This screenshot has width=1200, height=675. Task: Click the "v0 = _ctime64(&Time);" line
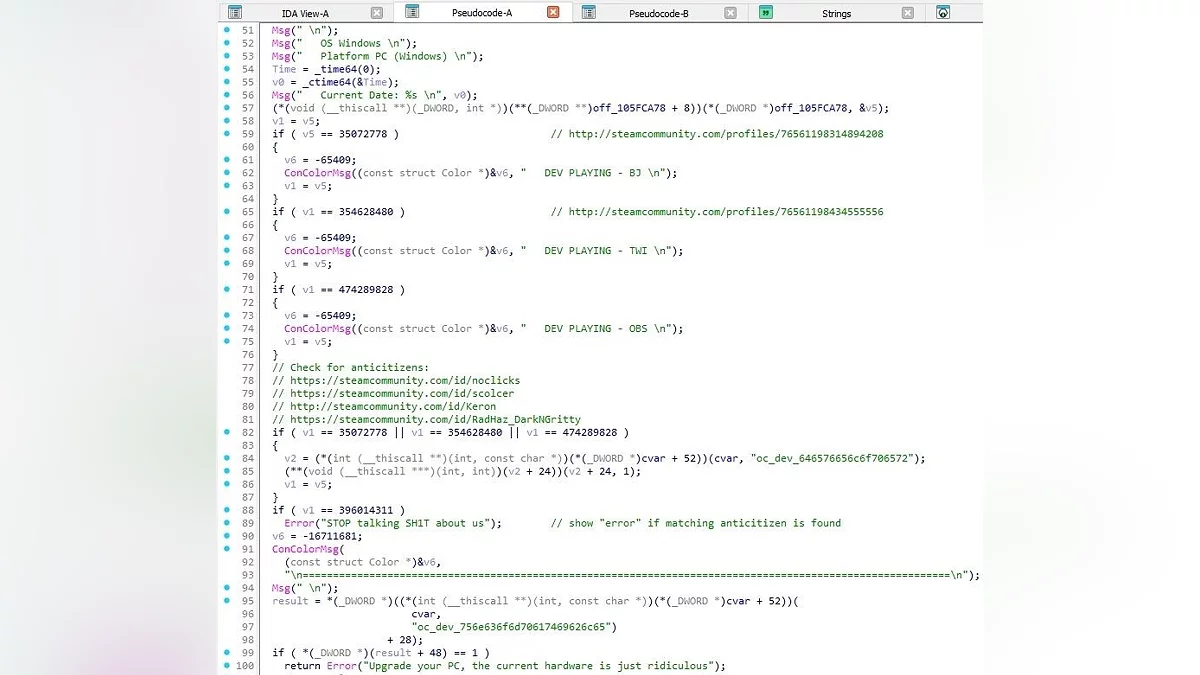pyautogui.click(x=335, y=83)
